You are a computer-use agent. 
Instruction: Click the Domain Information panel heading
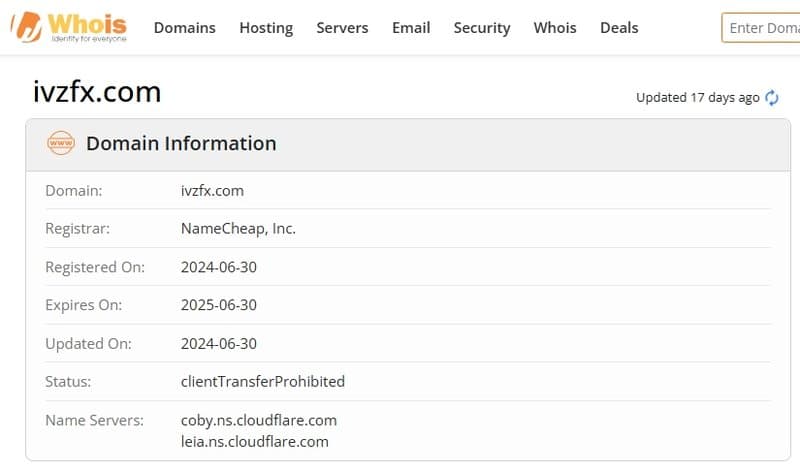(x=181, y=144)
